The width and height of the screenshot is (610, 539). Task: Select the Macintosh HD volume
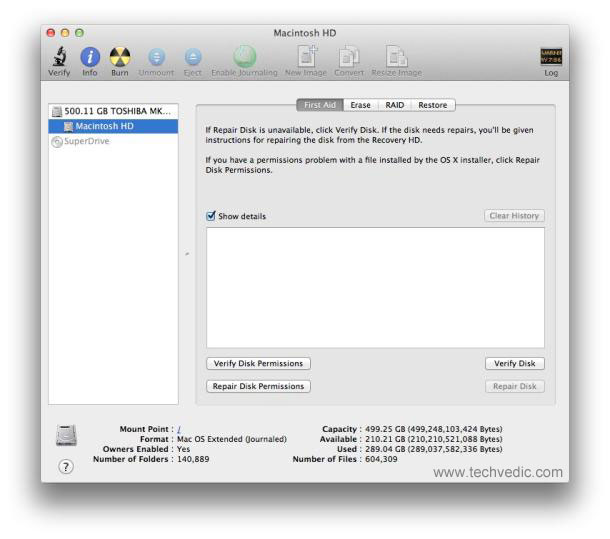(113, 126)
